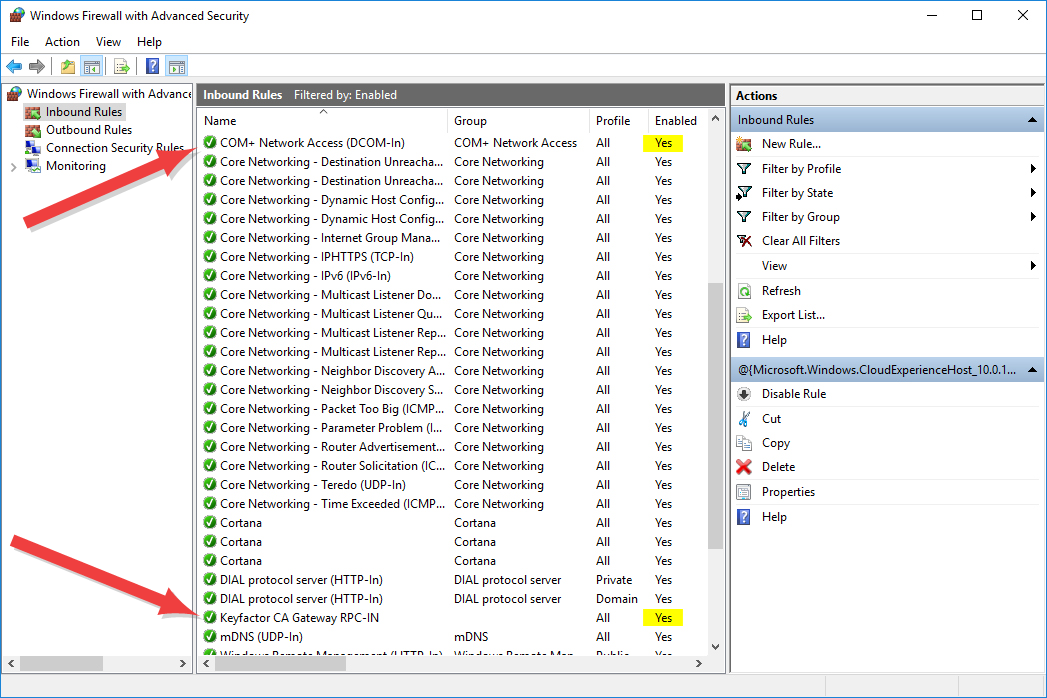The height and width of the screenshot is (698, 1047).
Task: Select COM+ Network Access (DCOM-In) rule
Action: point(312,142)
